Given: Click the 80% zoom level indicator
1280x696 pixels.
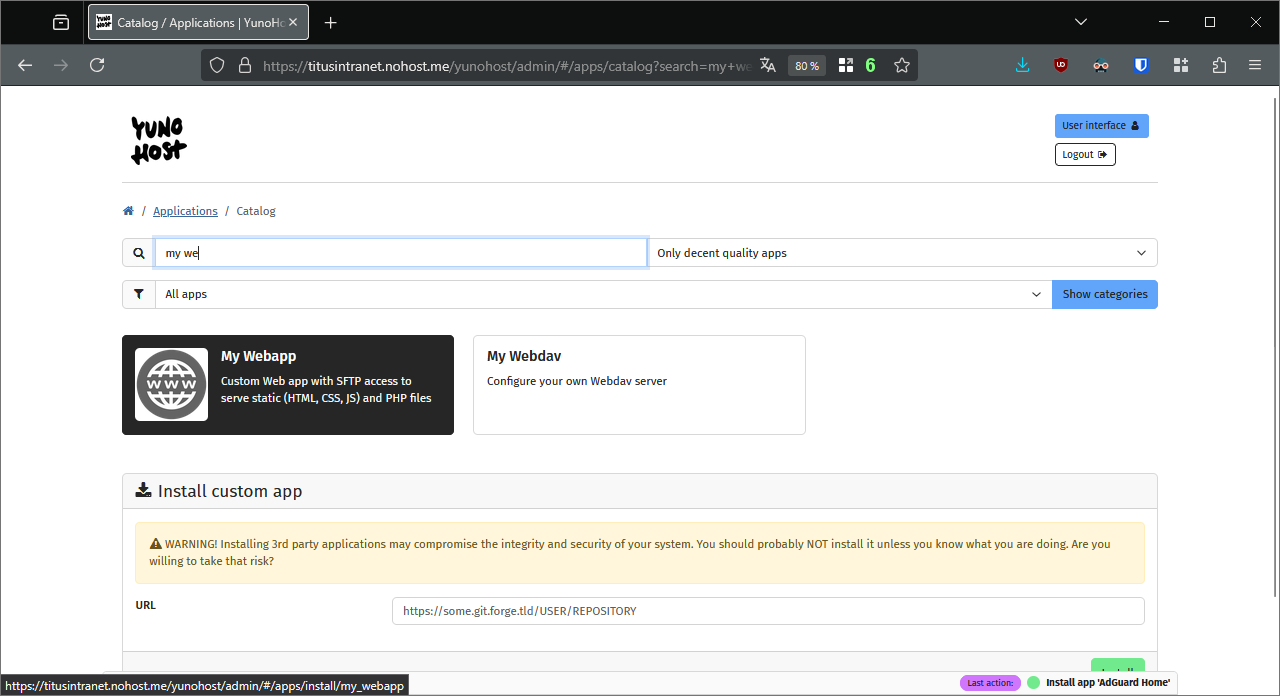Looking at the screenshot, I should pos(807,65).
